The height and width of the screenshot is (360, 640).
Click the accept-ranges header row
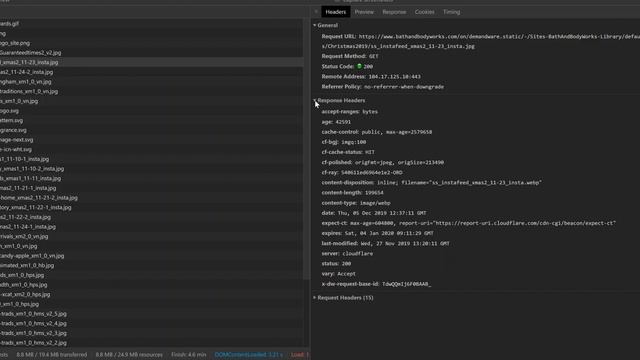point(349,112)
